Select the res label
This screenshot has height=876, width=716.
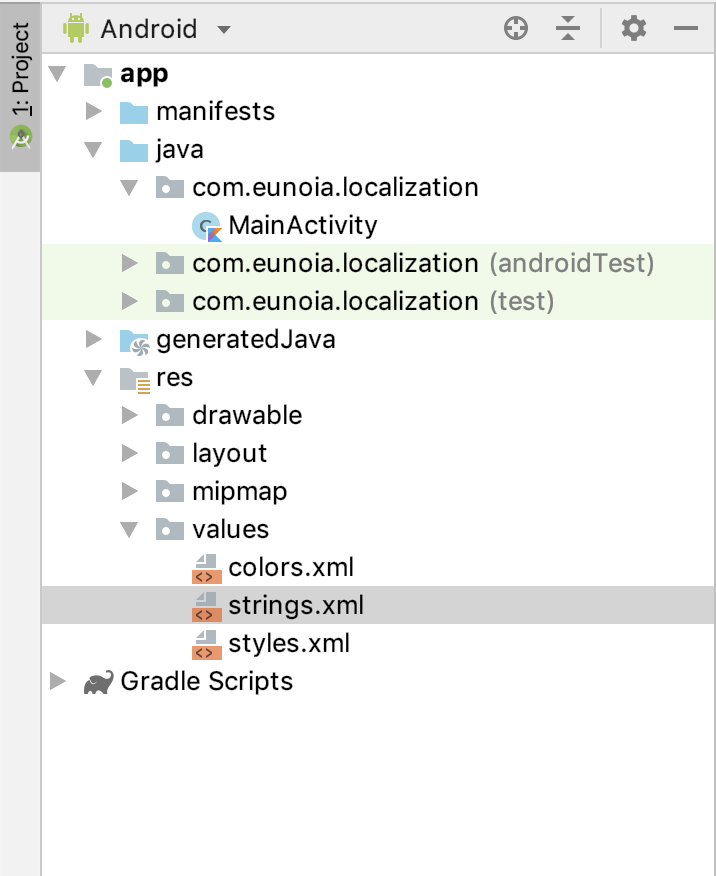click(175, 378)
